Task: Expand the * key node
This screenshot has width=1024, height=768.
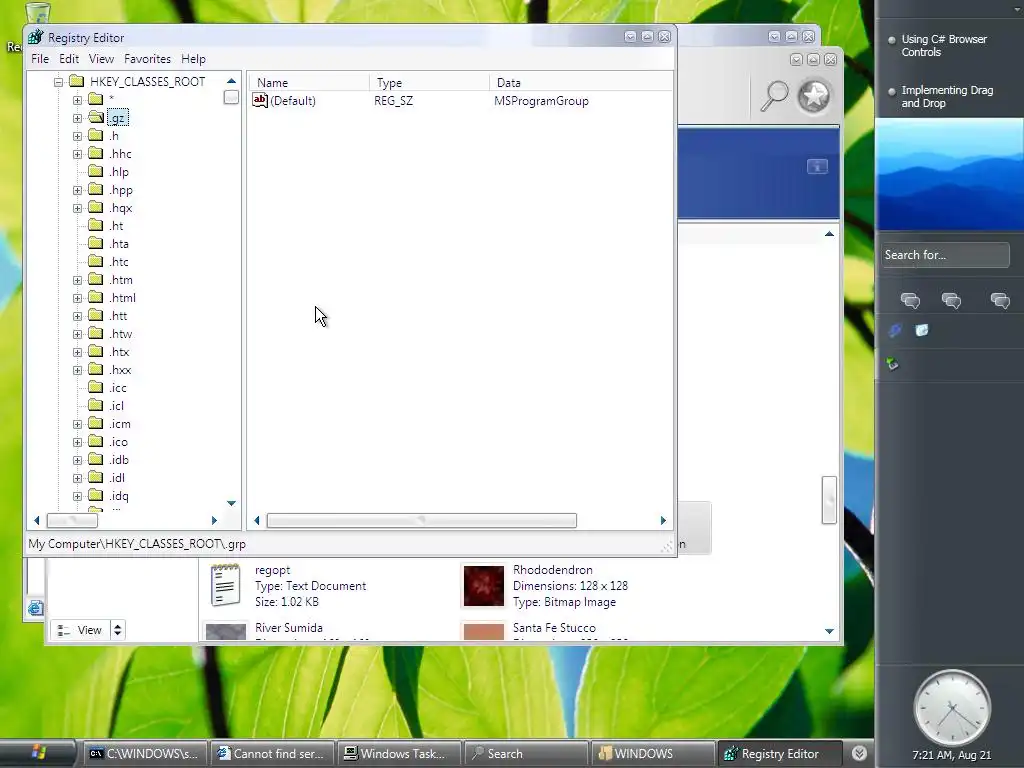Action: coord(77,100)
